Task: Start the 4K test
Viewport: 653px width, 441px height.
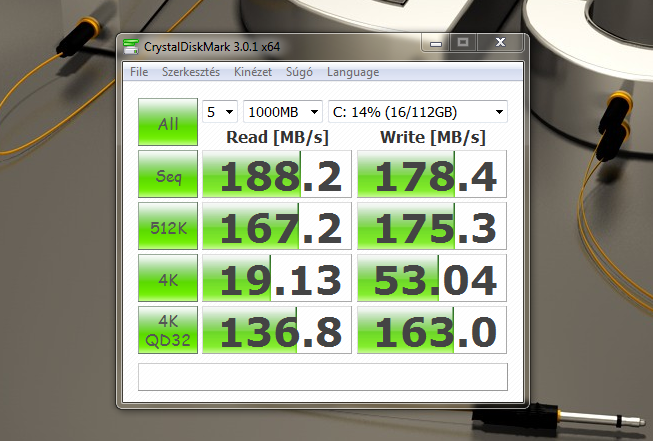Action: [168, 278]
